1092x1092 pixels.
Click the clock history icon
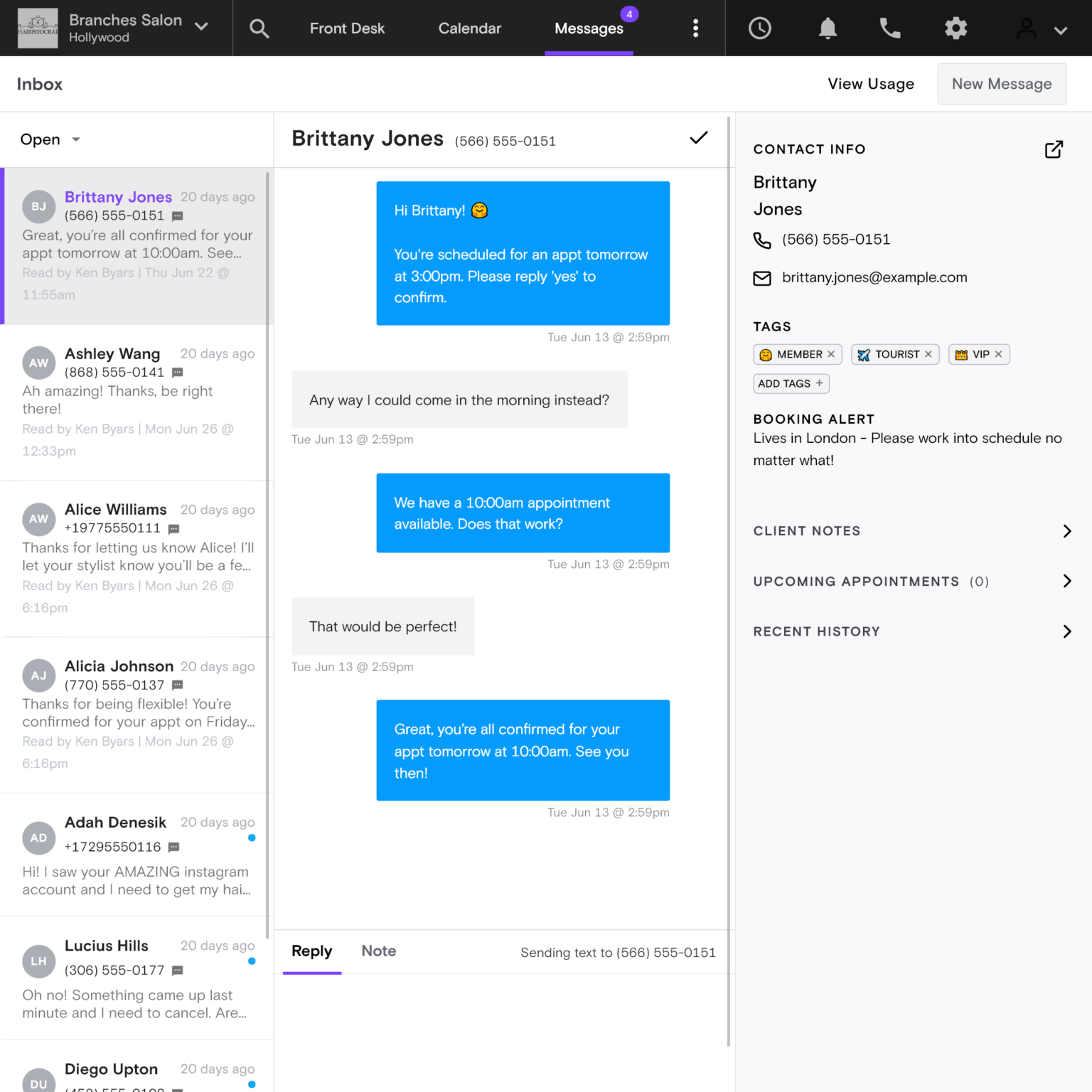(759, 28)
